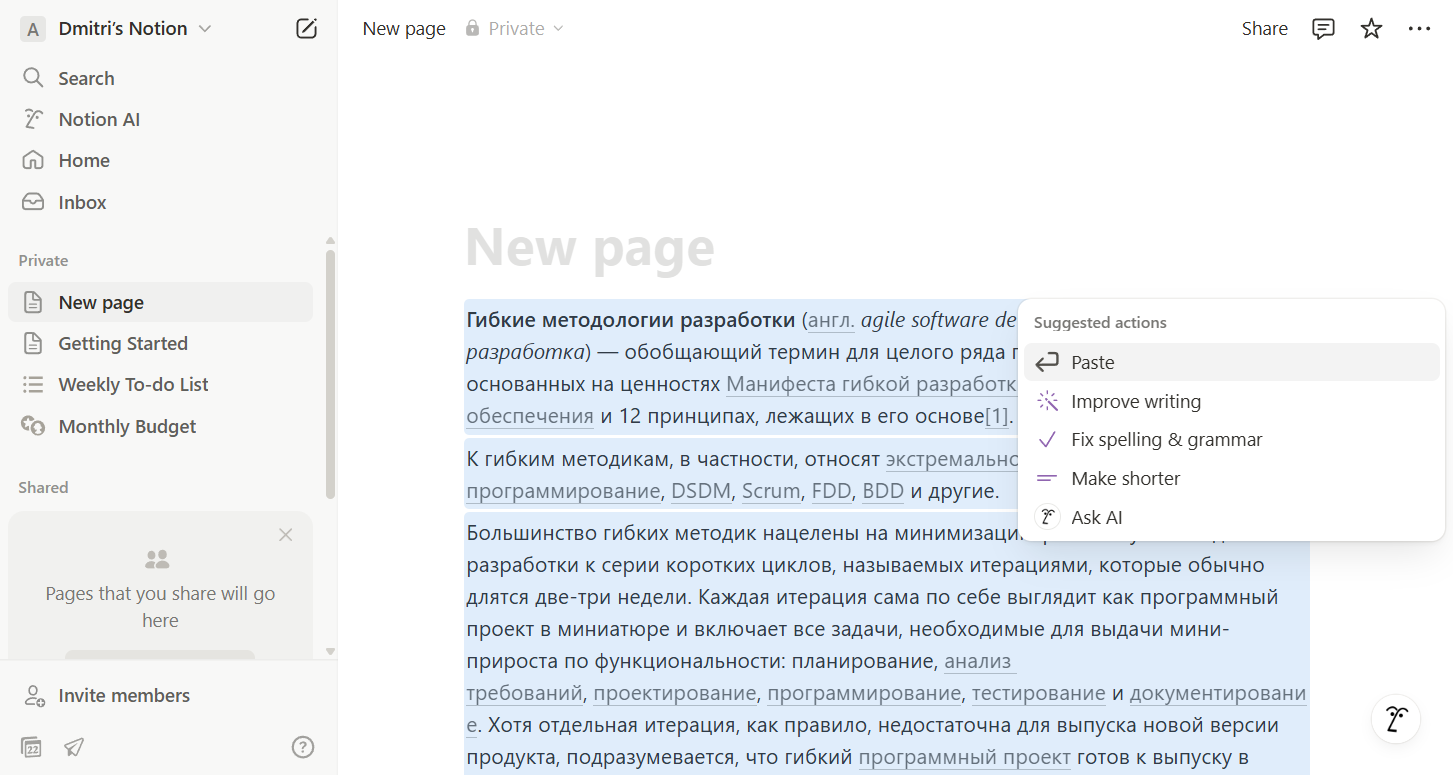Image resolution: width=1453 pixels, height=775 pixels.
Task: Select Paste from suggested actions
Action: coord(1092,363)
